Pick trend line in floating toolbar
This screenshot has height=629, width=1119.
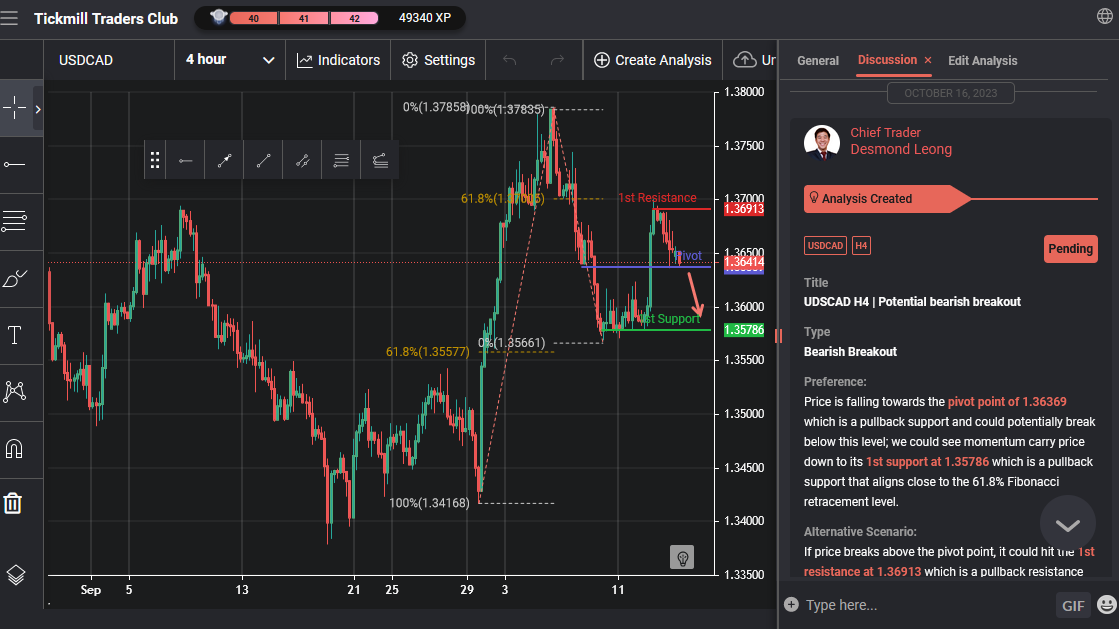pos(263,161)
